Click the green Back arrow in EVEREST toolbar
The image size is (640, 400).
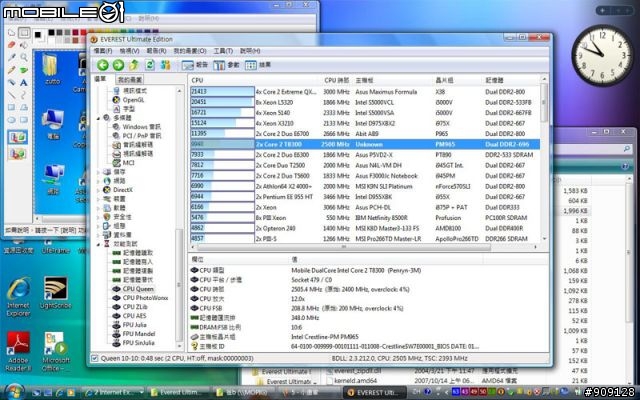(x=103, y=65)
